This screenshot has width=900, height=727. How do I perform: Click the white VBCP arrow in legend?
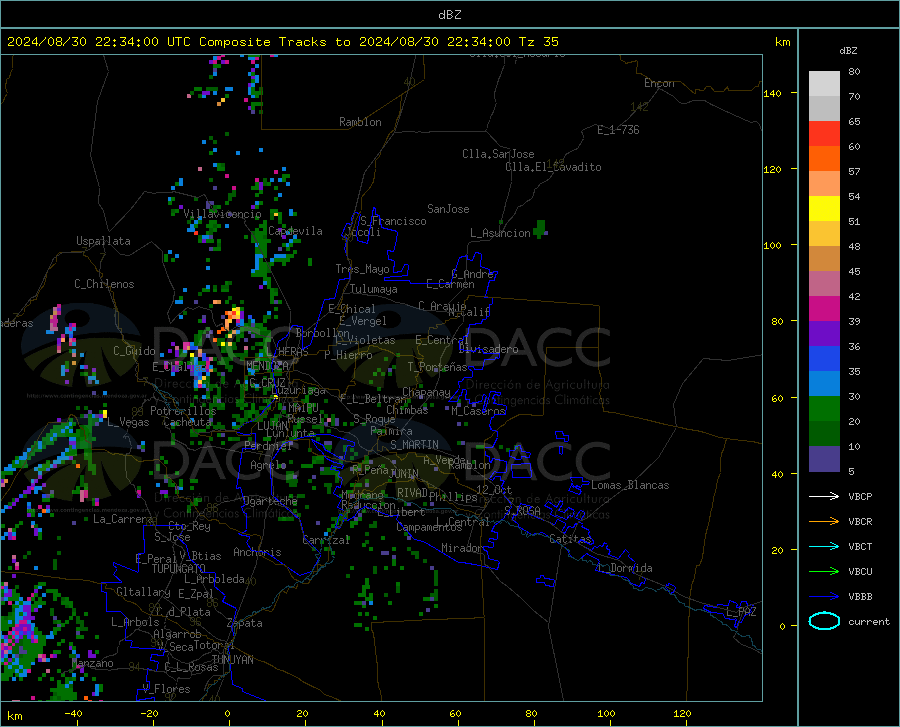[824, 496]
